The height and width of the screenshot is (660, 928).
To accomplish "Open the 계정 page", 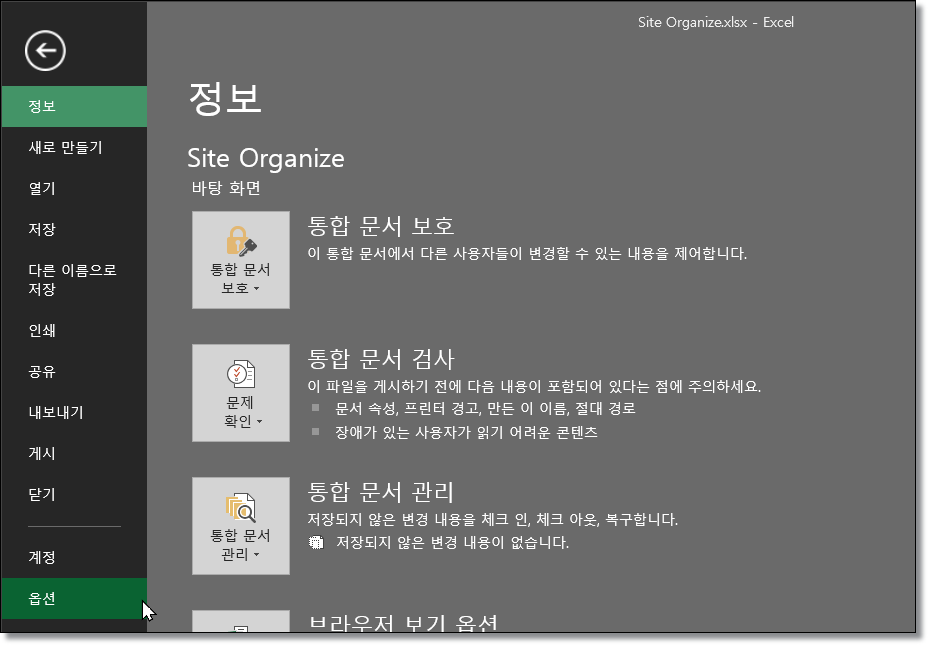I will click(x=74, y=557).
